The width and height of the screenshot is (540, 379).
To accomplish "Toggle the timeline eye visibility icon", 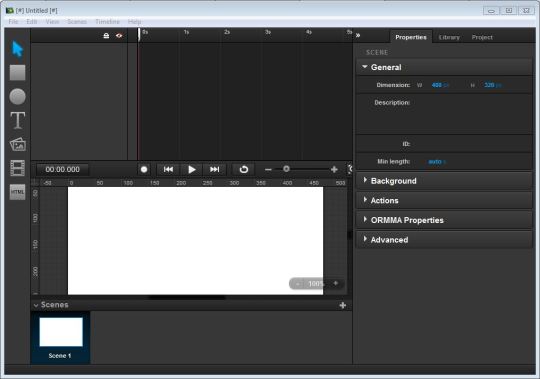I will tap(119, 36).
